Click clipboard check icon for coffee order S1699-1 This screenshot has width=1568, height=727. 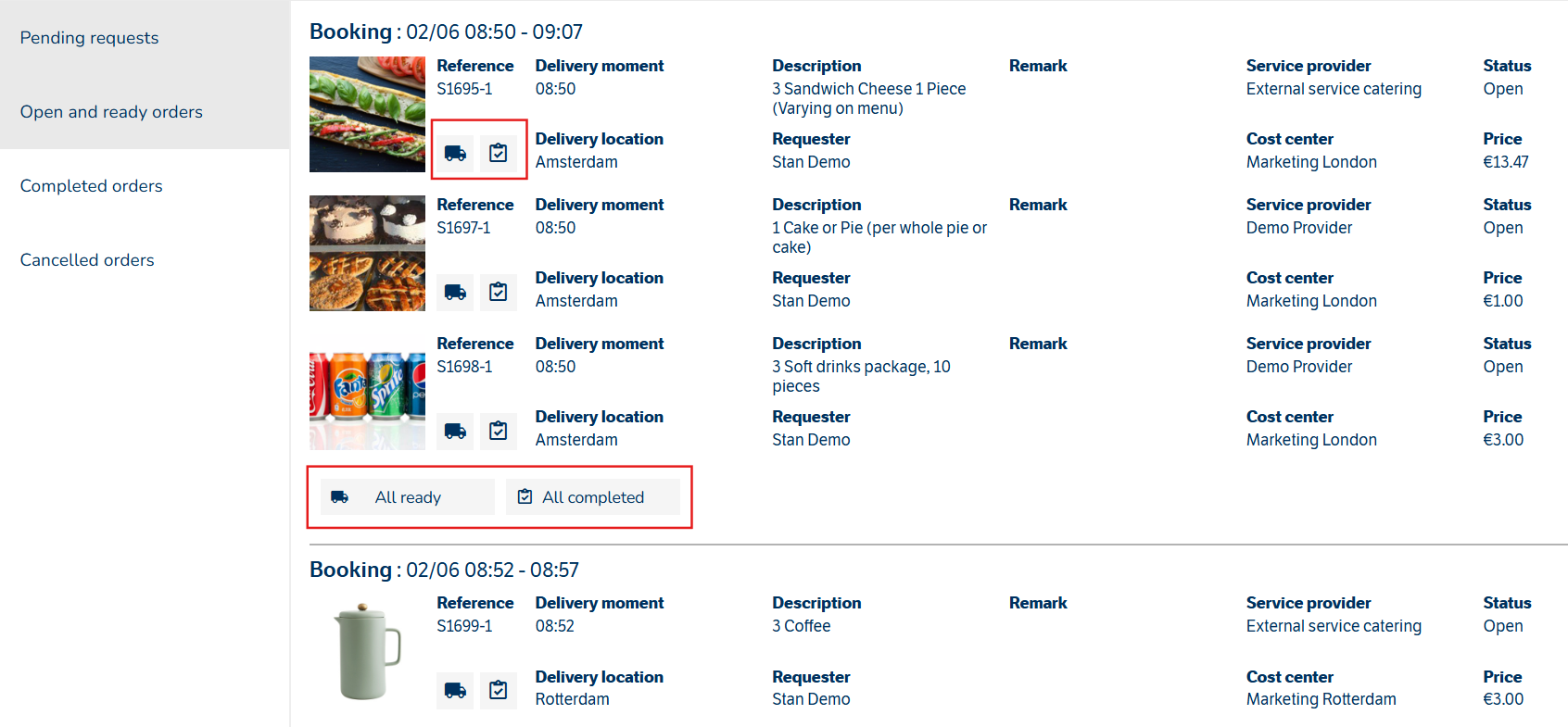pyautogui.click(x=499, y=690)
